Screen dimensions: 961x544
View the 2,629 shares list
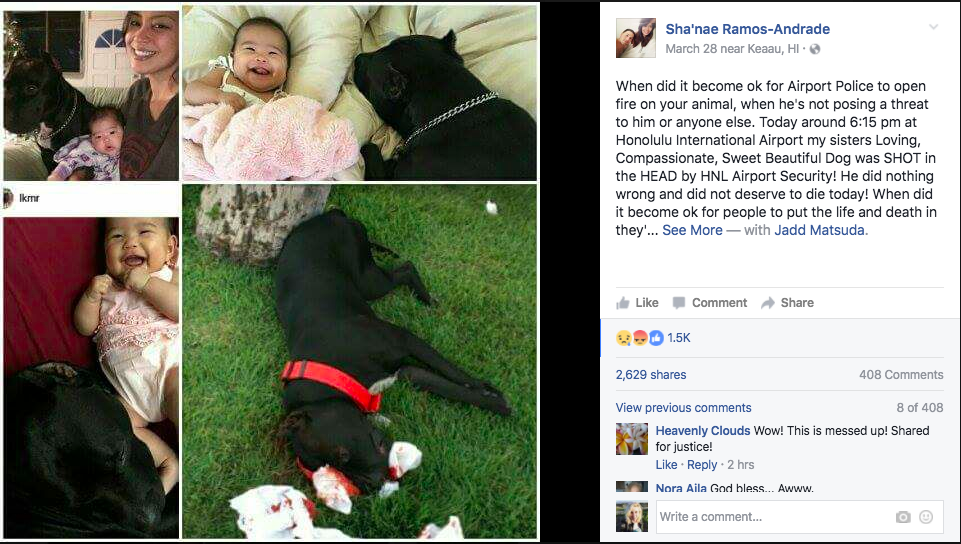coord(651,374)
